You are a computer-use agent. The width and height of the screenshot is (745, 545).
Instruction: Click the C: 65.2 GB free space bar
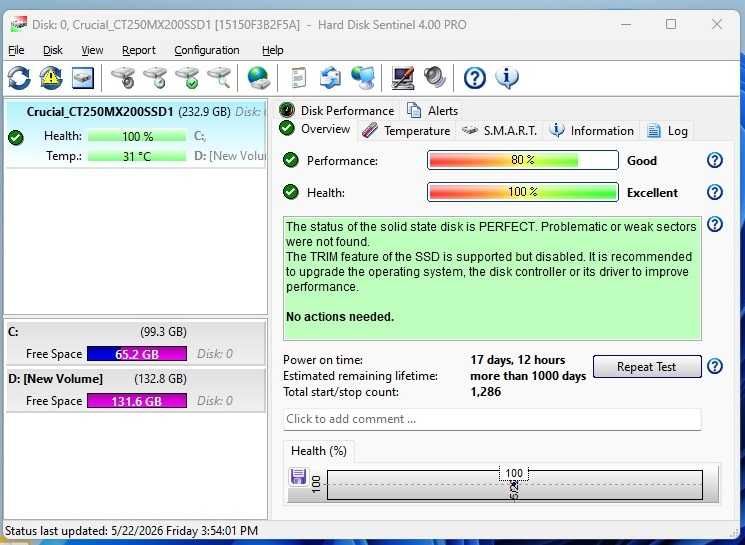[x=137, y=354]
